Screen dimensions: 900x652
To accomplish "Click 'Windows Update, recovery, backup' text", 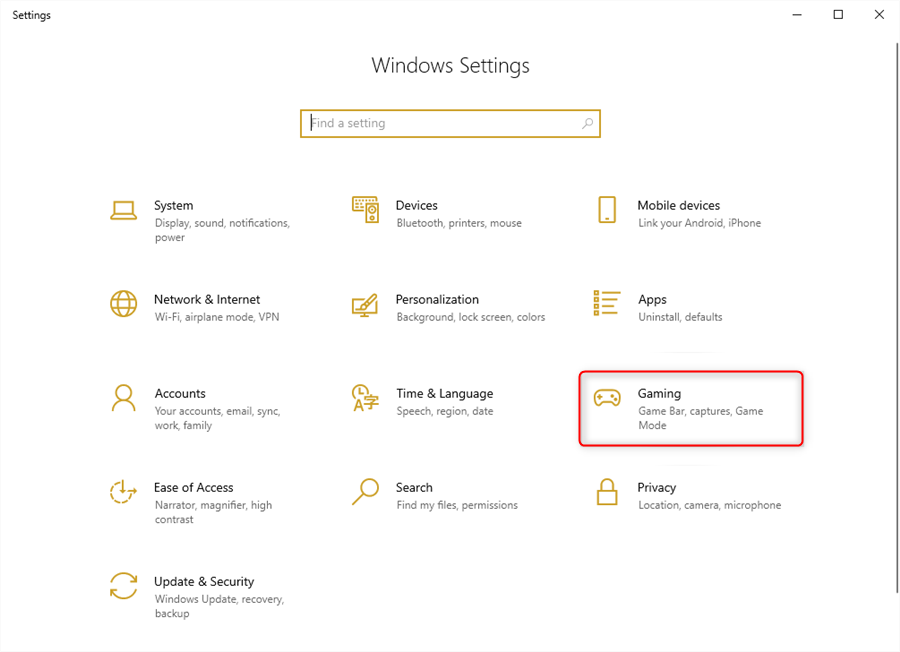I will click(219, 607).
